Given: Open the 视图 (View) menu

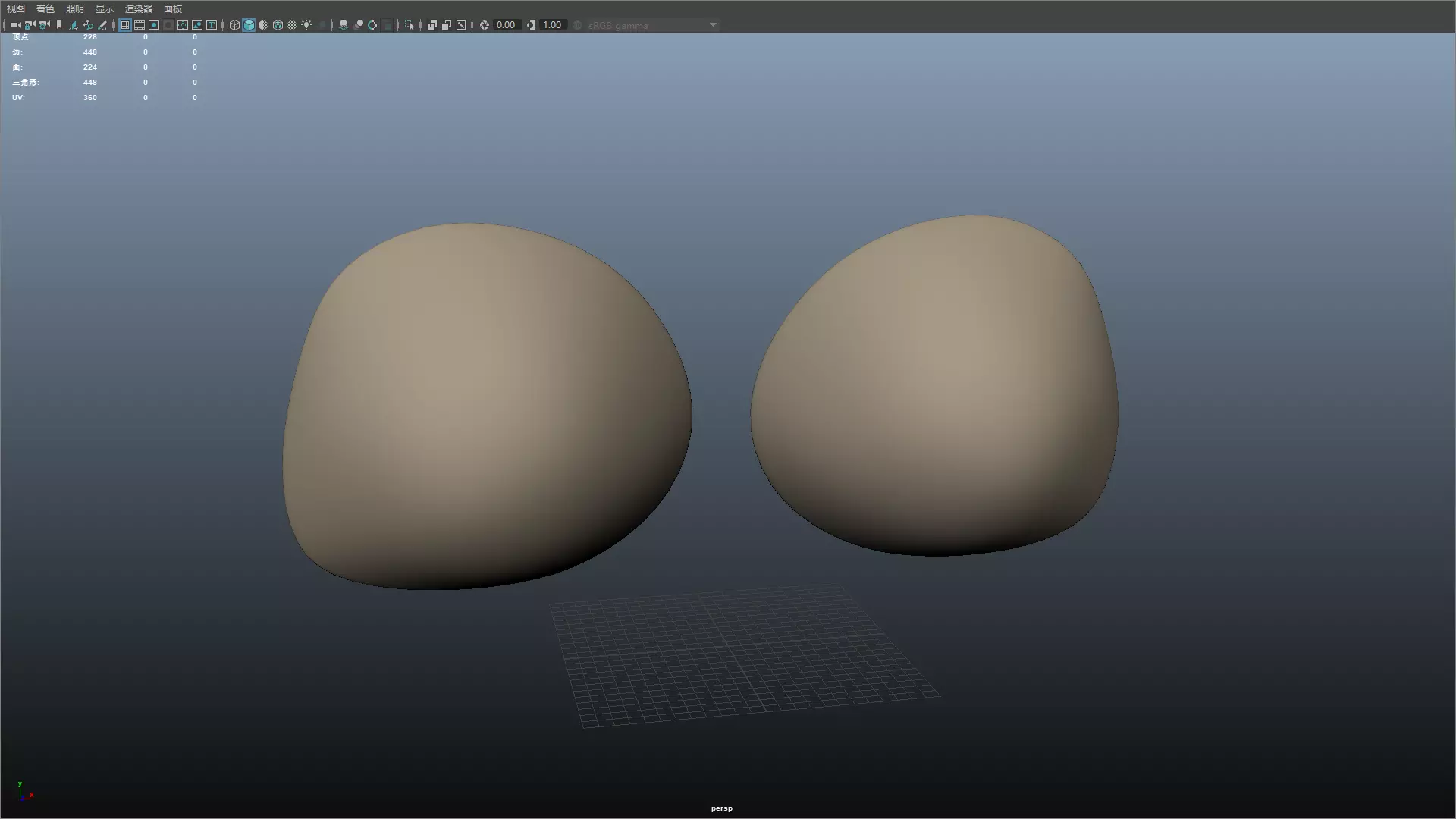Looking at the screenshot, I should pyautogui.click(x=15, y=8).
